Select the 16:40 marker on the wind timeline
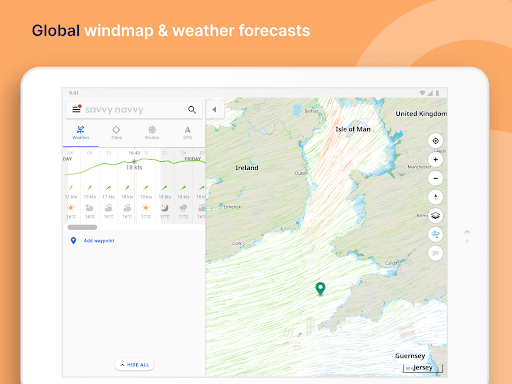Image resolution: width=512 pixels, height=384 pixels. tap(134, 153)
